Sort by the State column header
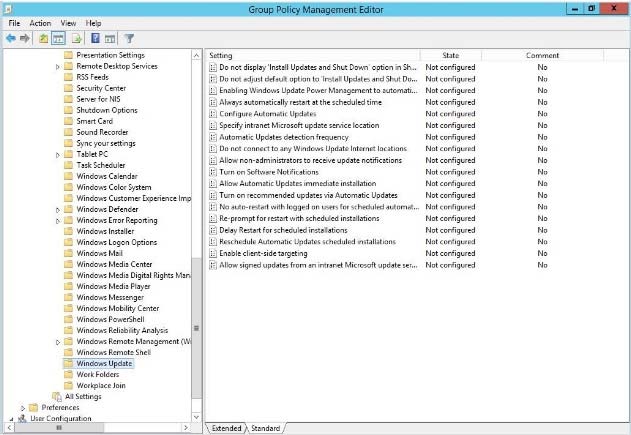 [x=450, y=56]
